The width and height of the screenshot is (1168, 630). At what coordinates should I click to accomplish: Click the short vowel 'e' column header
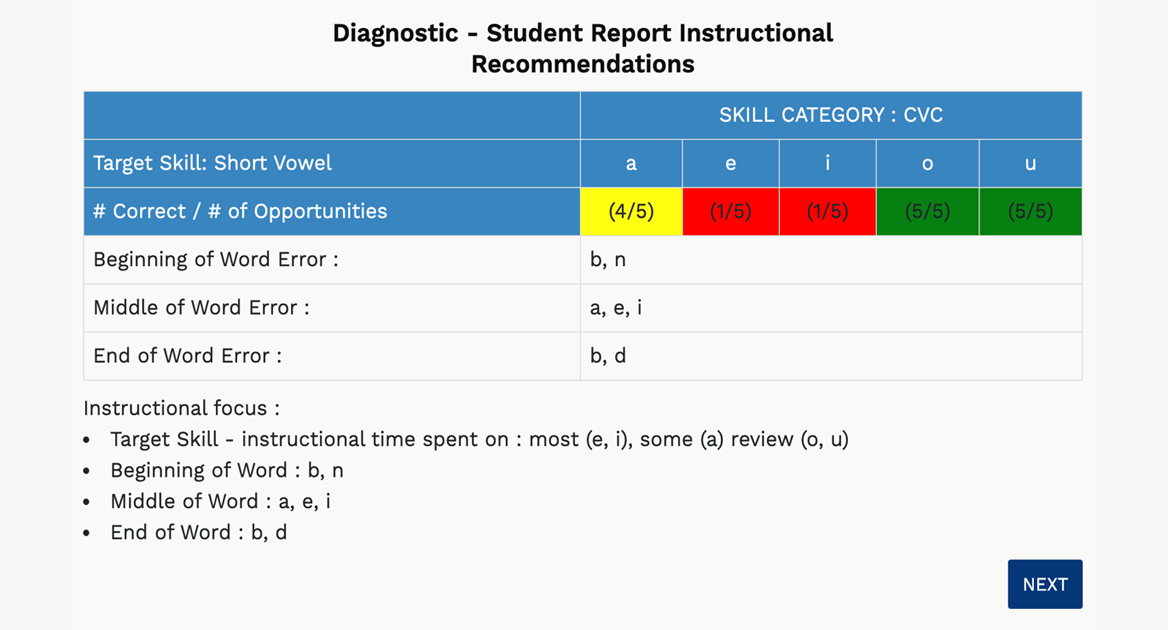point(730,163)
